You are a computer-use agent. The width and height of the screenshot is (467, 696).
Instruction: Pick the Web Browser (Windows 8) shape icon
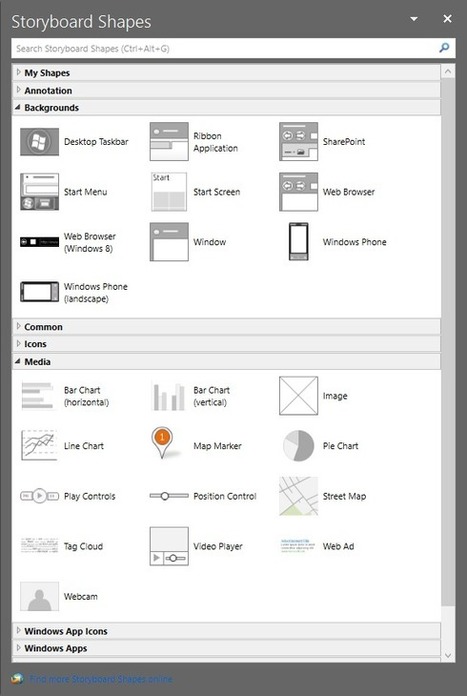tap(40, 242)
